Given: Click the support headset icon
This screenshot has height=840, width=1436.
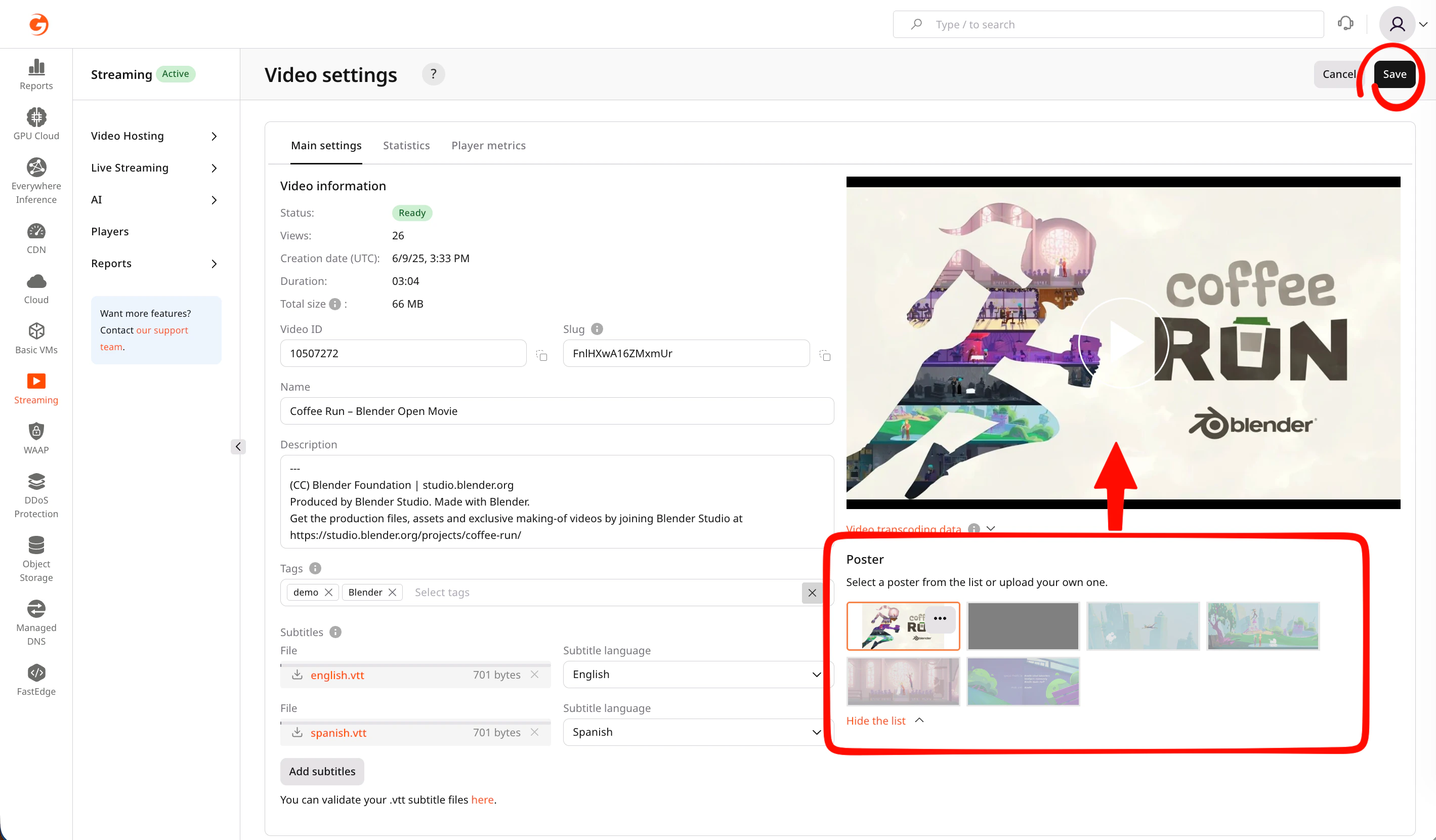Looking at the screenshot, I should (1345, 24).
